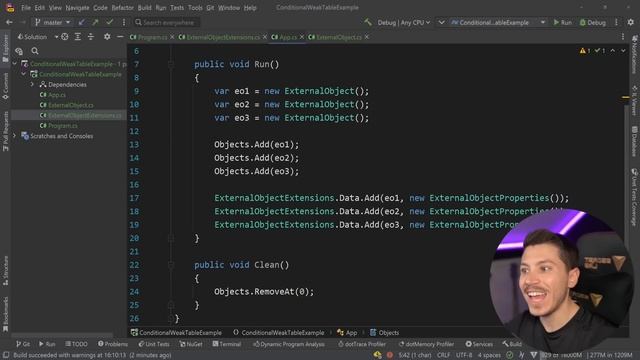Open the Conditional...ableExample run configuration dropdown
This screenshot has width=640, height=360.
tap(498, 22)
